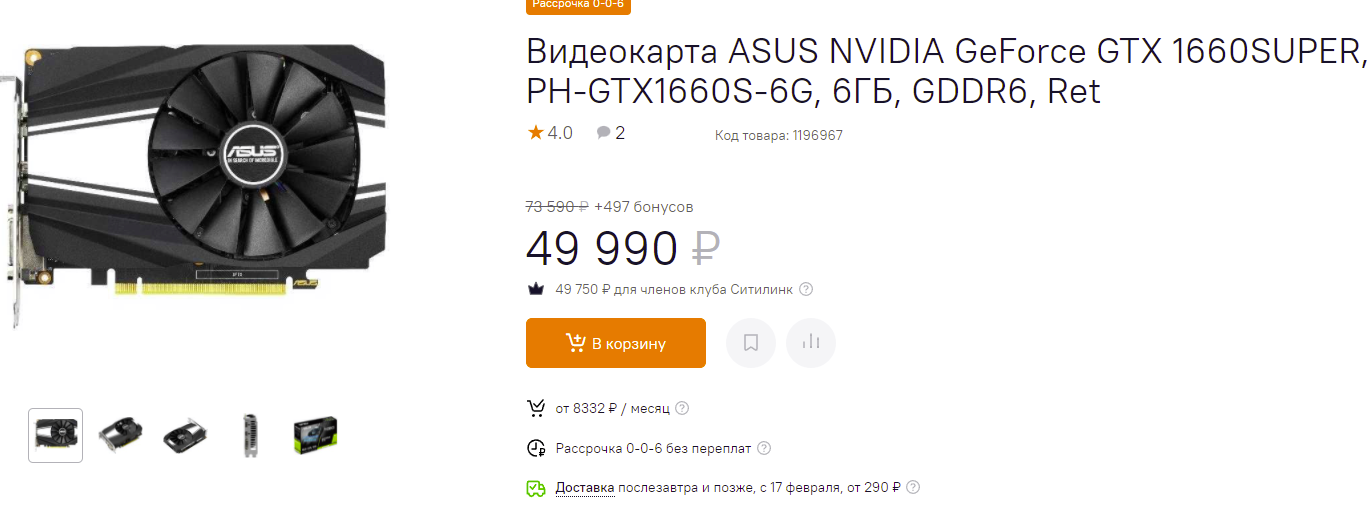
Task: Click the compare bar chart icon
Action: pos(811,343)
